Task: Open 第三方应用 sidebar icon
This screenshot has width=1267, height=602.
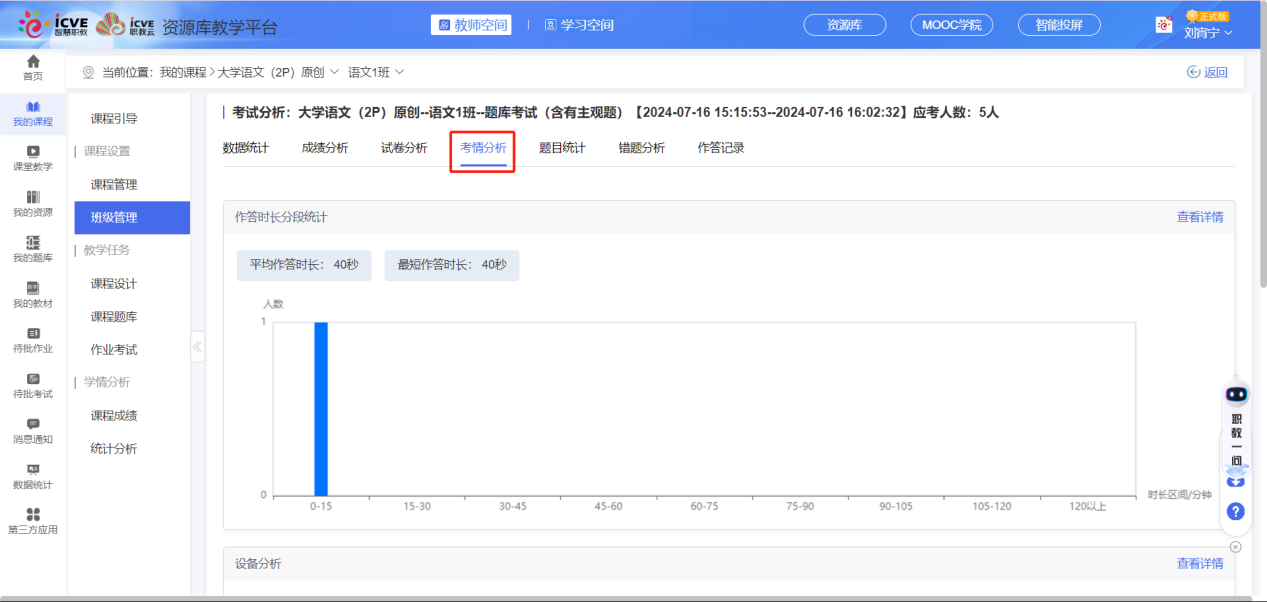Action: (33, 515)
